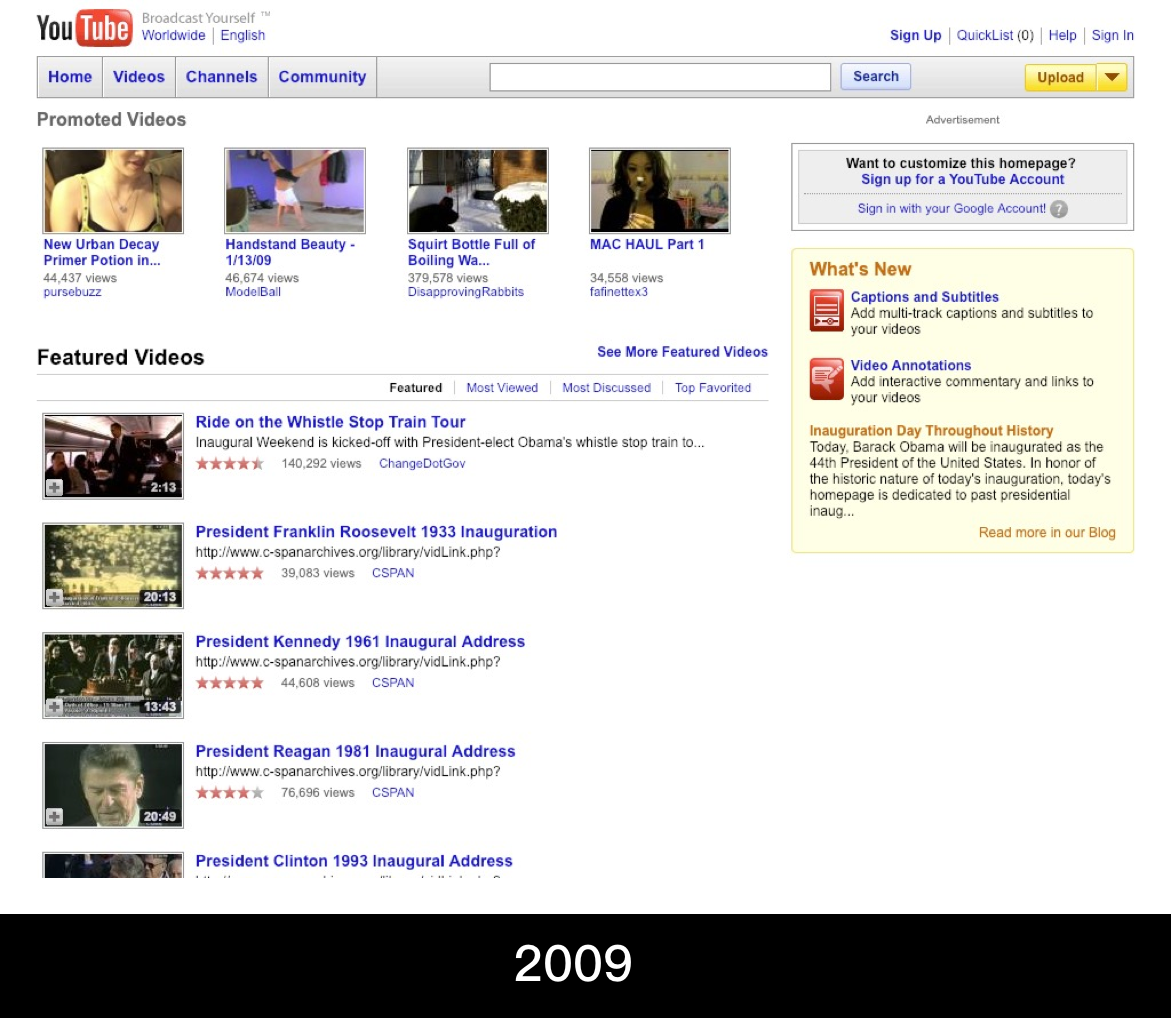The width and height of the screenshot is (1171, 1018).
Task: Open President Clinton 1993 Inaugural Address title
Action: pos(354,861)
